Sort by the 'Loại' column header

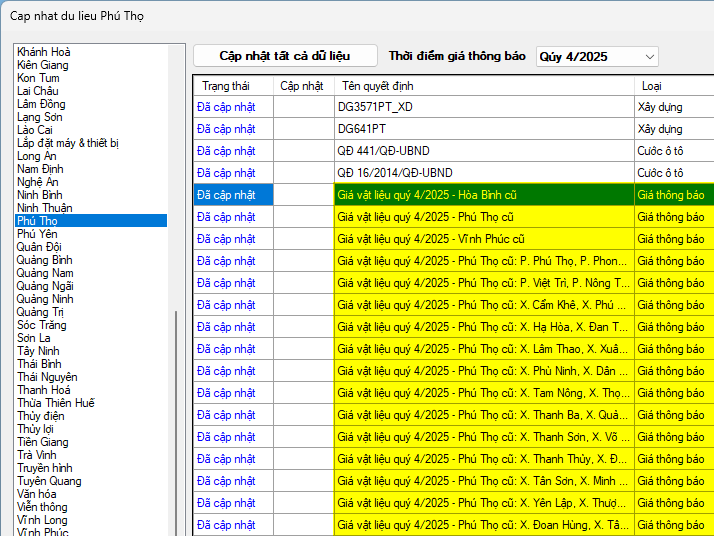point(651,86)
